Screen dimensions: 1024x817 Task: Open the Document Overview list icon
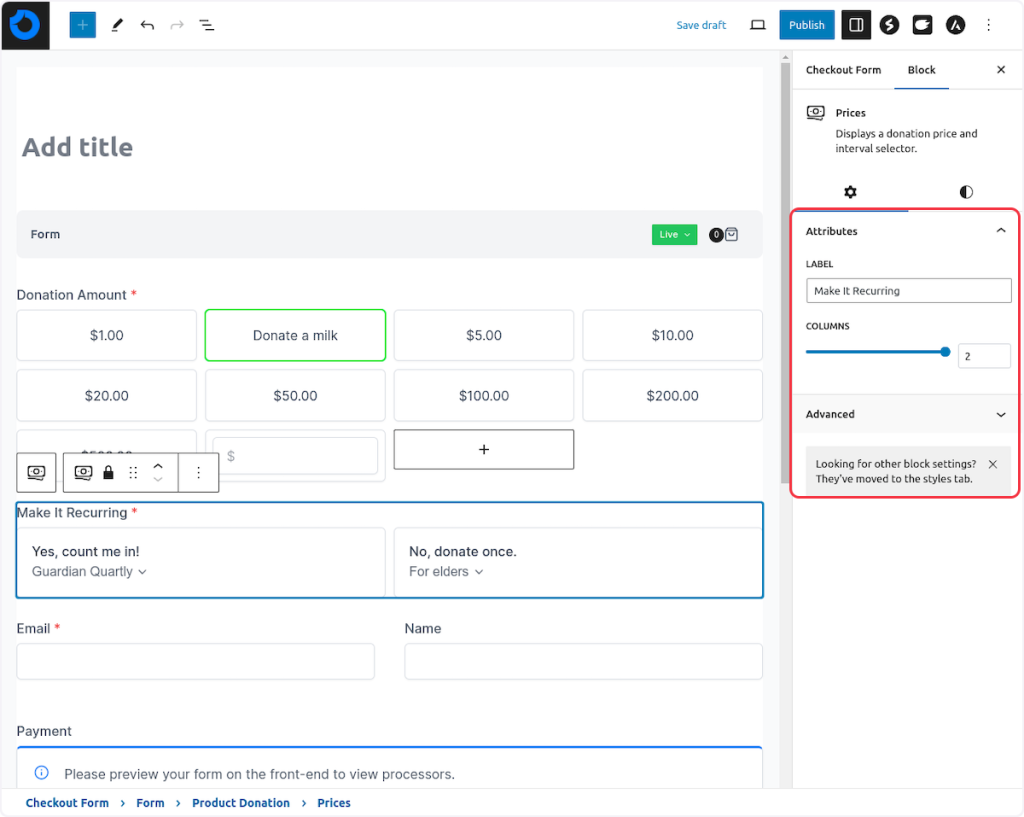(207, 25)
